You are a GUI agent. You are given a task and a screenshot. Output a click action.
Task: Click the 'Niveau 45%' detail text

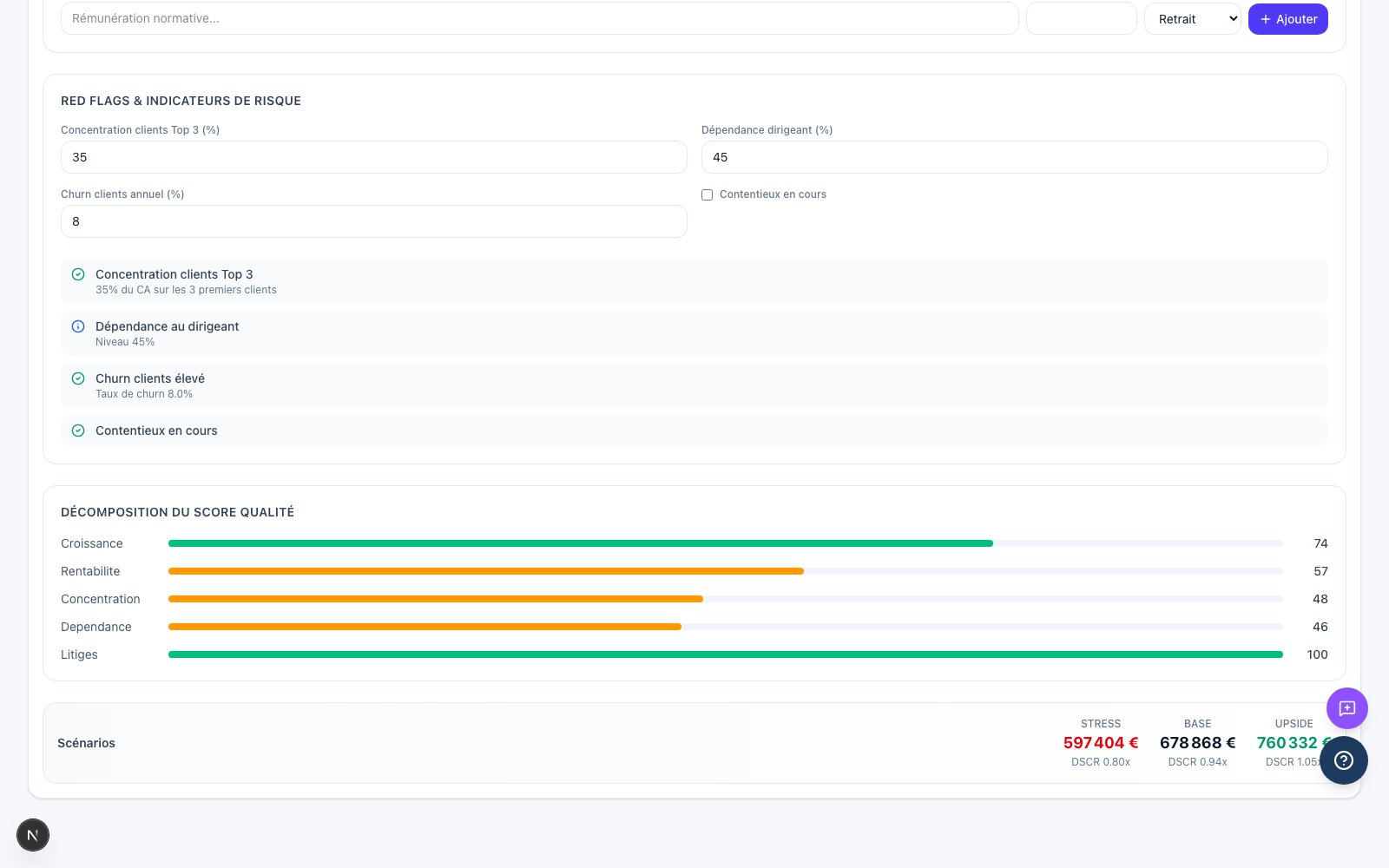point(125,342)
